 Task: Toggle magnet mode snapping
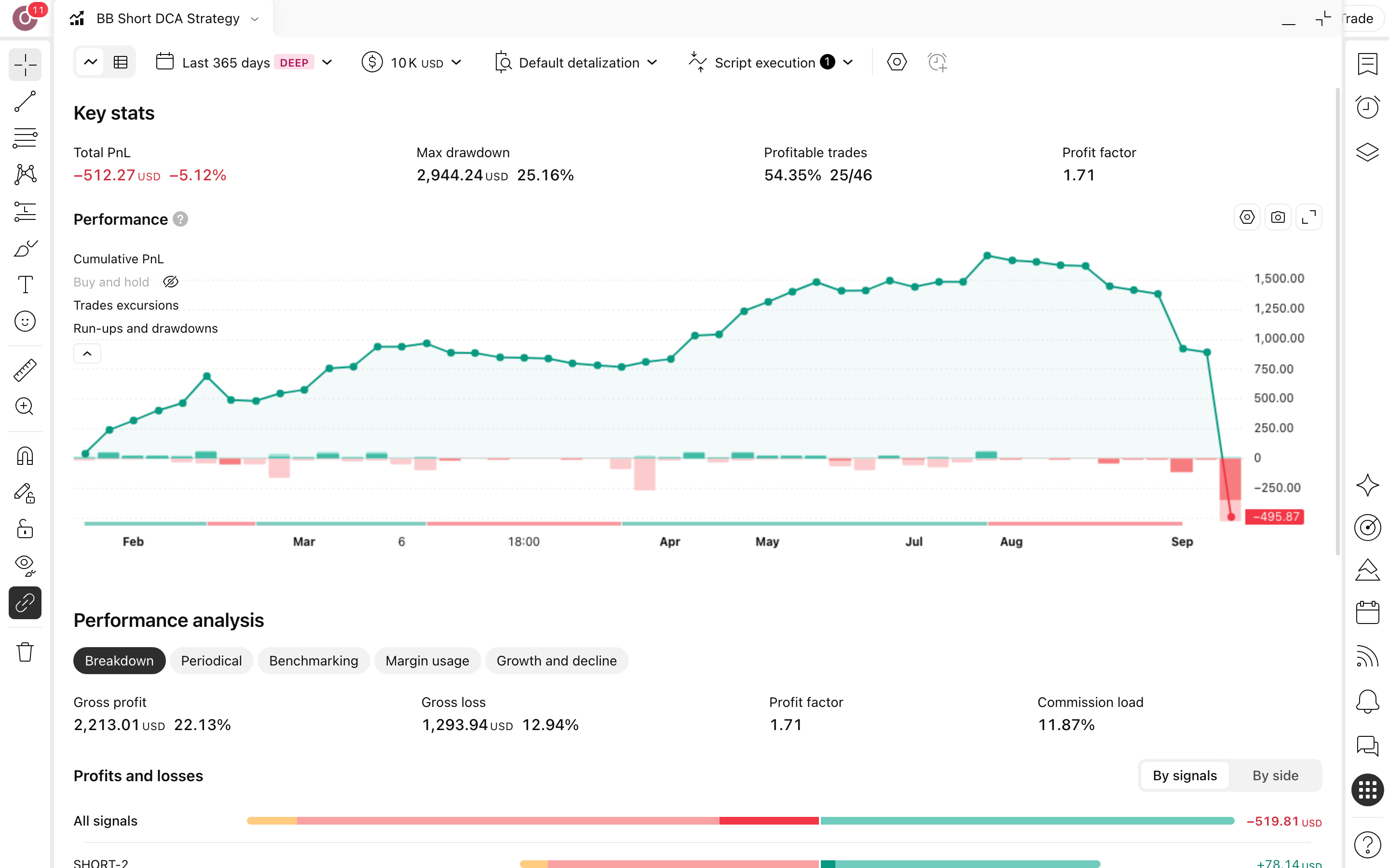[25, 456]
